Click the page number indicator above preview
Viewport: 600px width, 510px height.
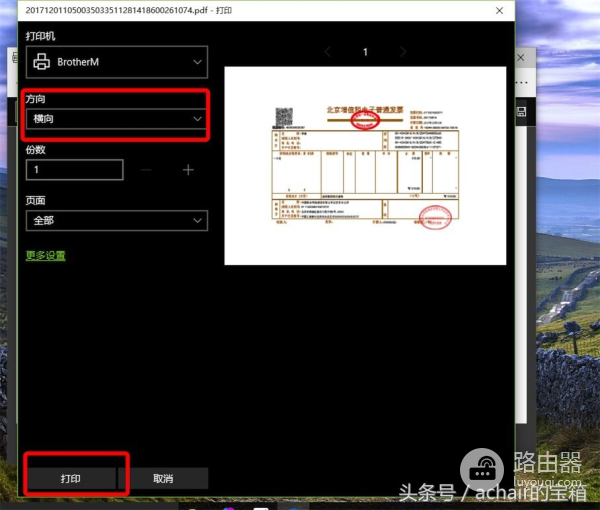tap(365, 51)
